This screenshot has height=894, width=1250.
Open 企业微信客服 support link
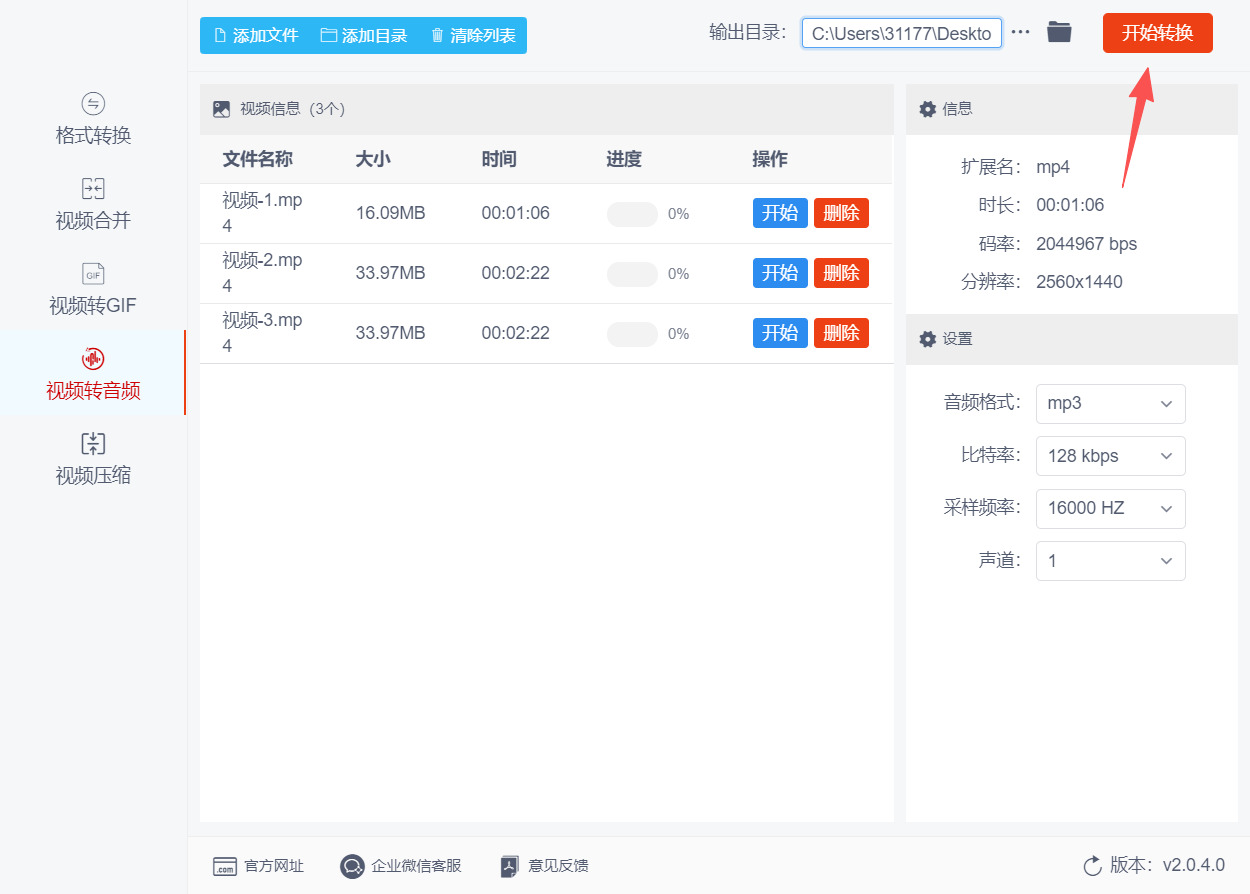click(416, 866)
